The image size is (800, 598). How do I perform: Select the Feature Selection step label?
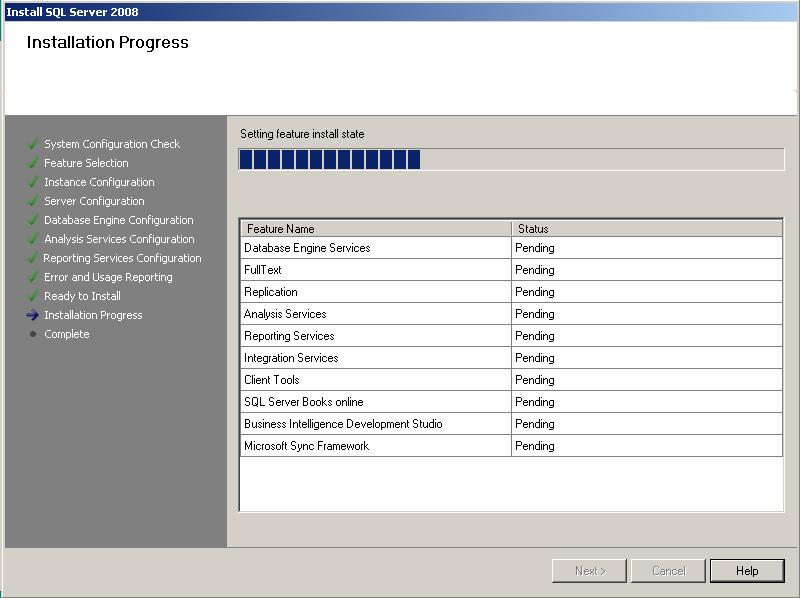click(x=86, y=163)
